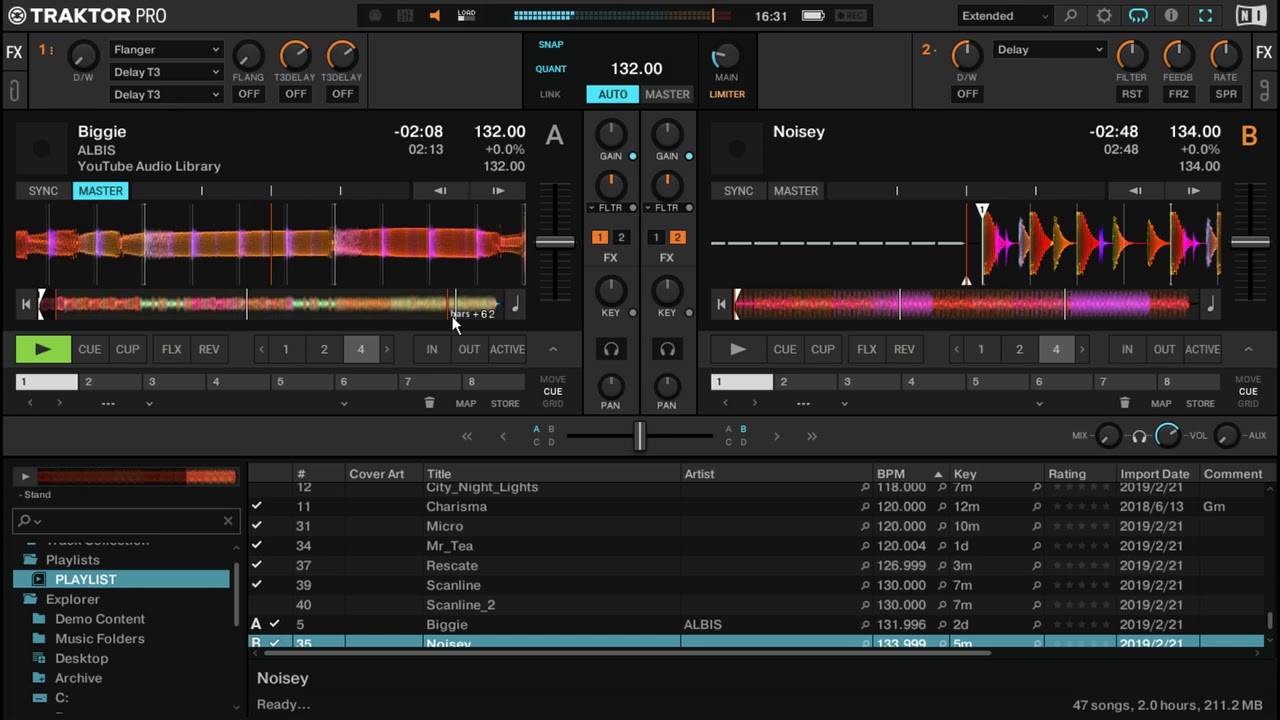Delete cue with Deck A trash icon
1280x720 pixels.
(x=429, y=403)
